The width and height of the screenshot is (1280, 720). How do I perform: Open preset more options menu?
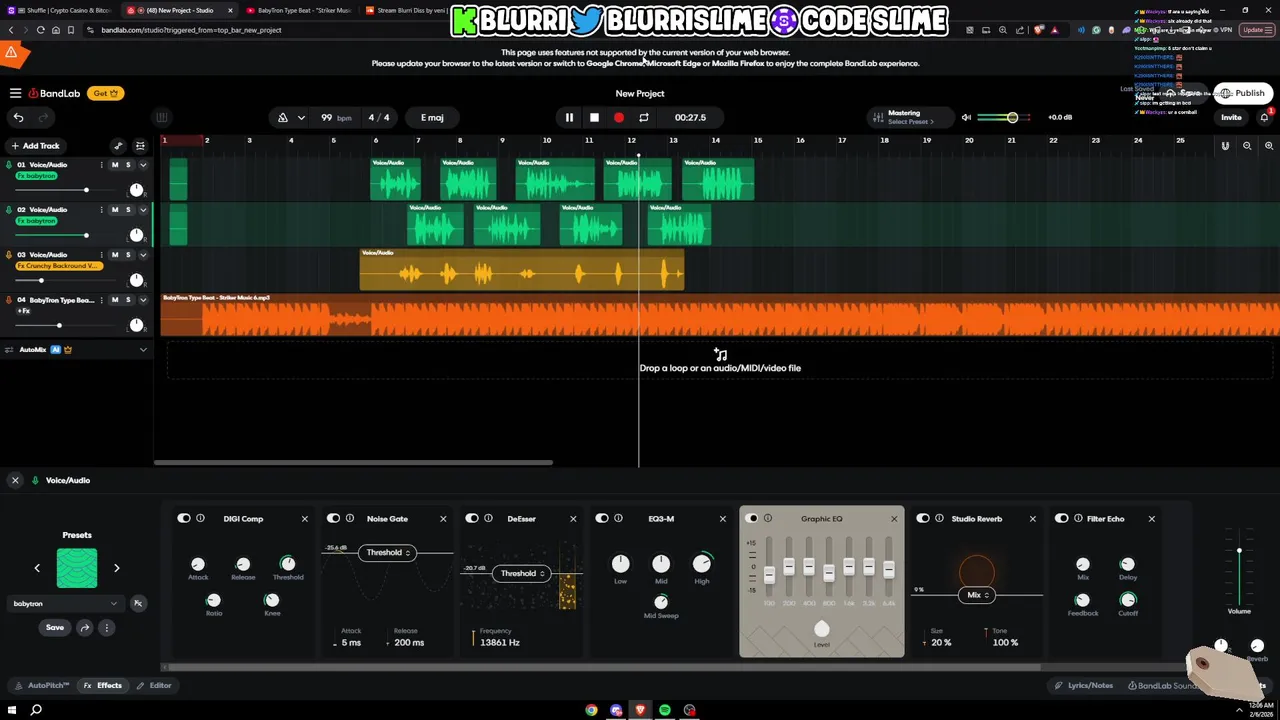pyautogui.click(x=106, y=628)
